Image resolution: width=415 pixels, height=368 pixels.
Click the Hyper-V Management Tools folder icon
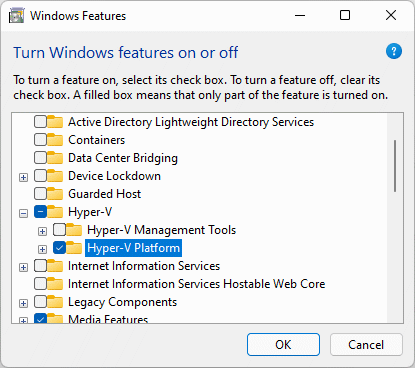click(74, 230)
